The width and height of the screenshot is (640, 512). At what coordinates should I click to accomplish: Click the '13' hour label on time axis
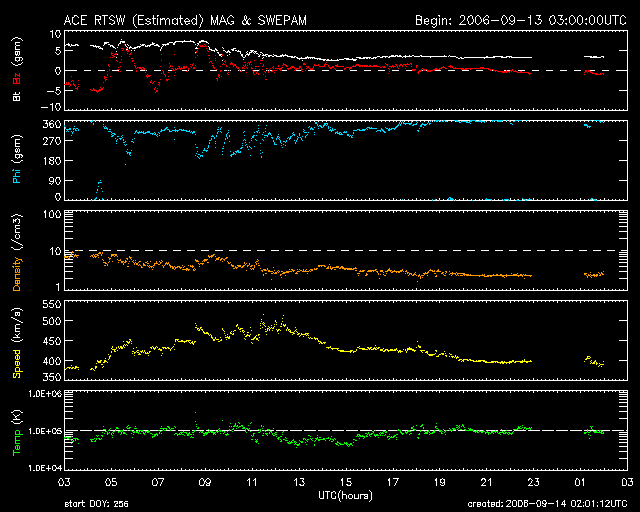tap(299, 483)
